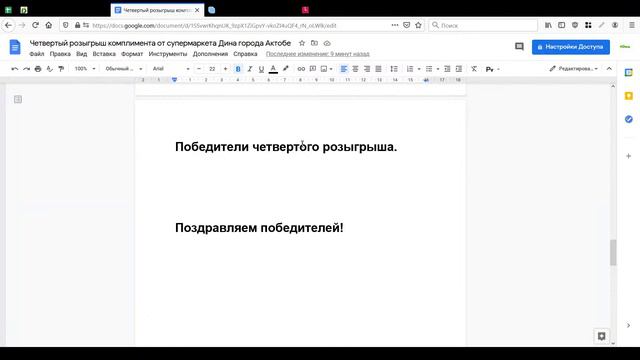Get add-ons with the plus icon

point(629,156)
